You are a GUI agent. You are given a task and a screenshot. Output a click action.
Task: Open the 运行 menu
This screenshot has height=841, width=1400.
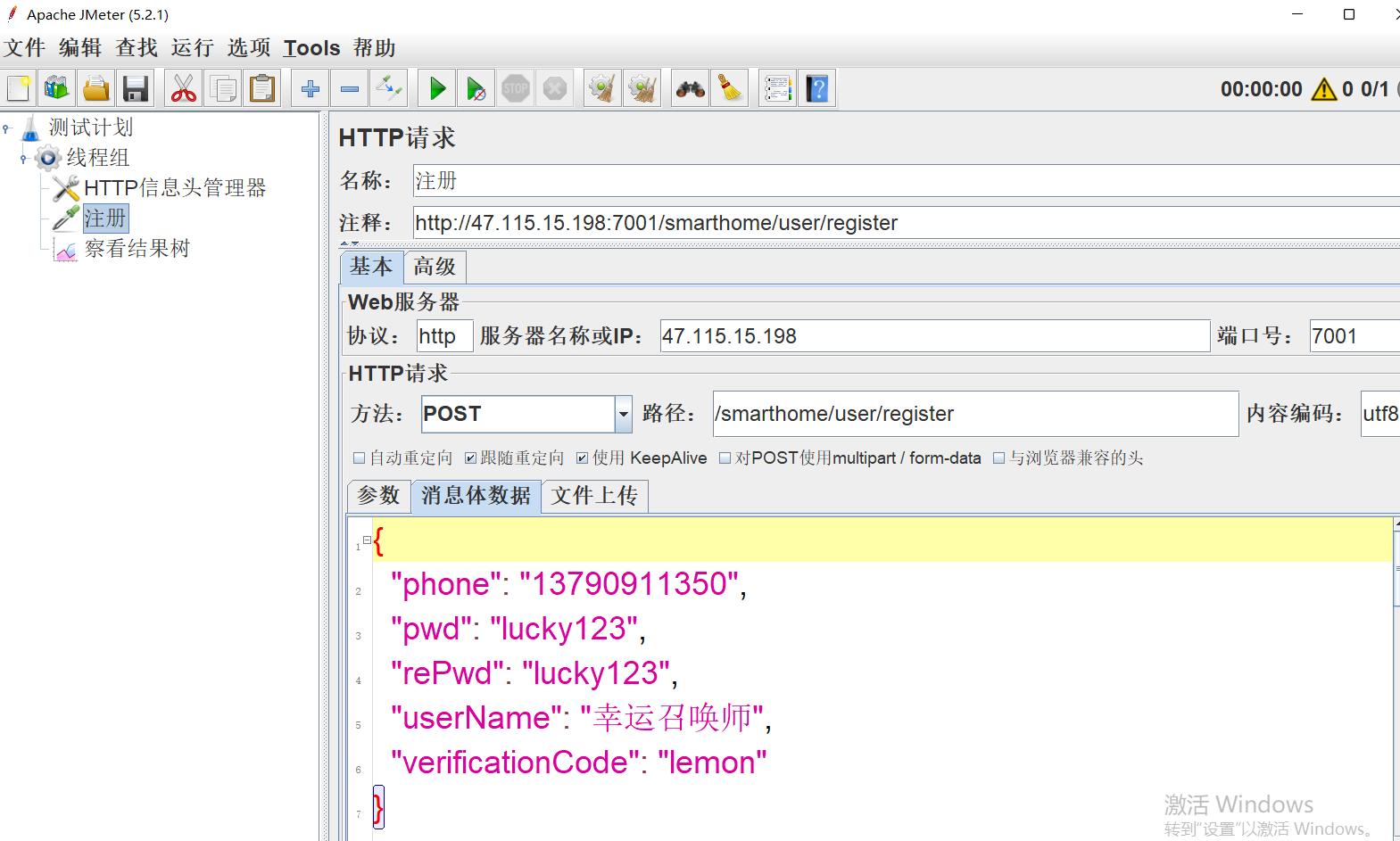[x=193, y=47]
